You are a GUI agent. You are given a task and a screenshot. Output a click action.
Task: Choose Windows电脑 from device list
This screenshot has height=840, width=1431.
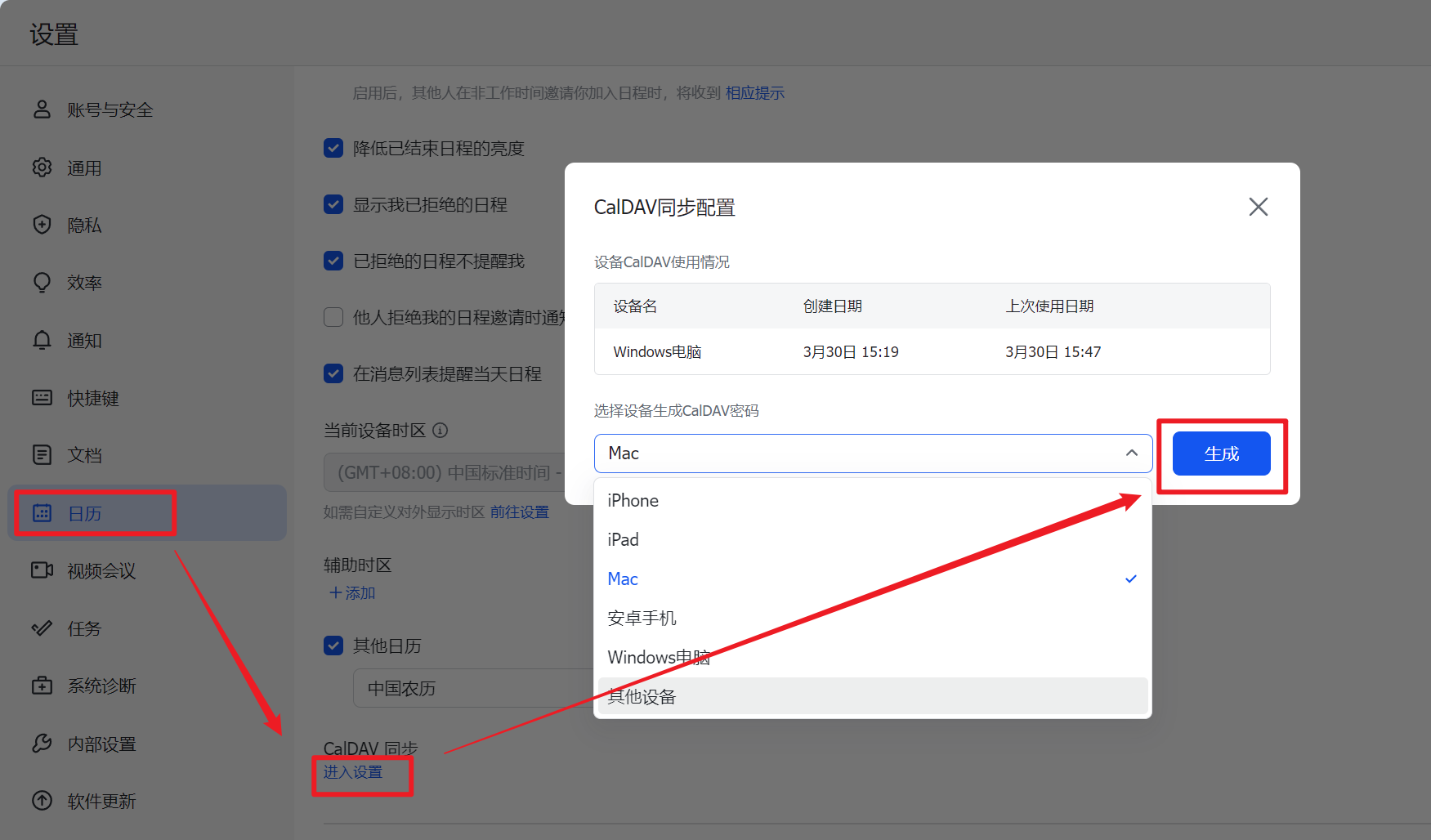[873, 657]
